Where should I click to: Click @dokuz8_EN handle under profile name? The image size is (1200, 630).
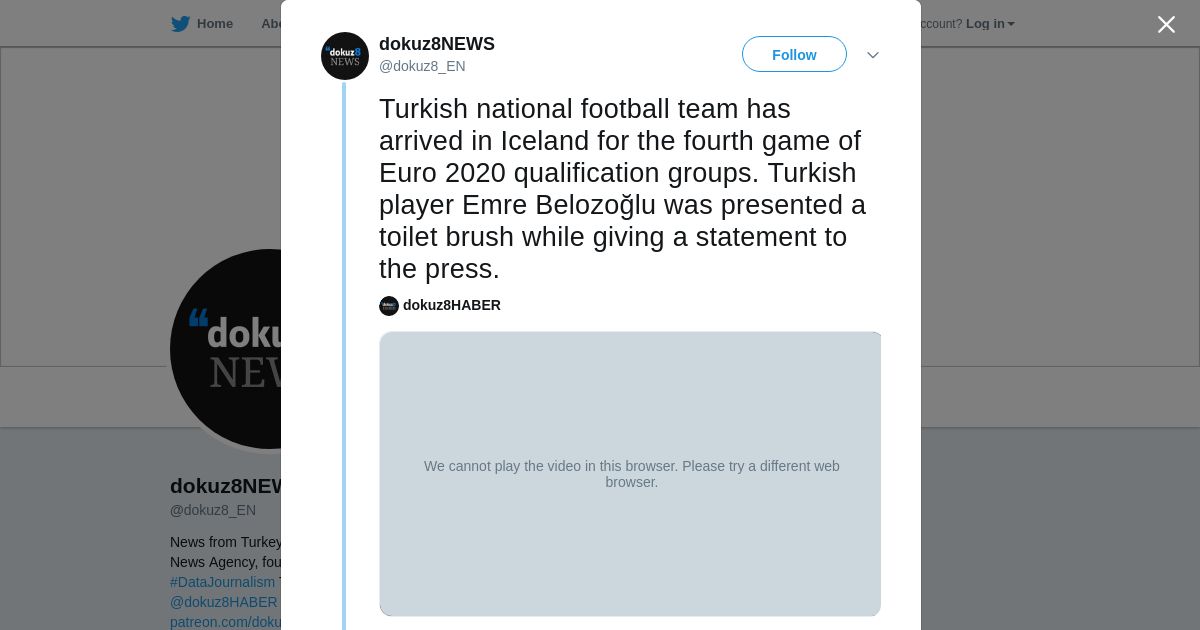213,510
